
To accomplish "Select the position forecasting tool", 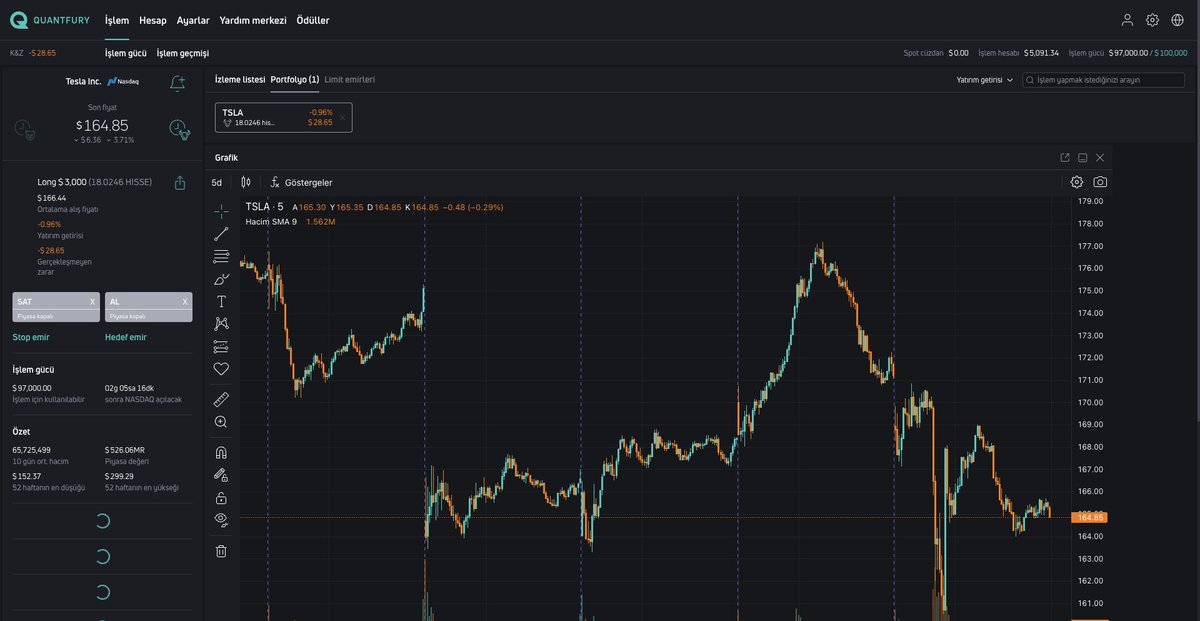I will pyautogui.click(x=221, y=347).
